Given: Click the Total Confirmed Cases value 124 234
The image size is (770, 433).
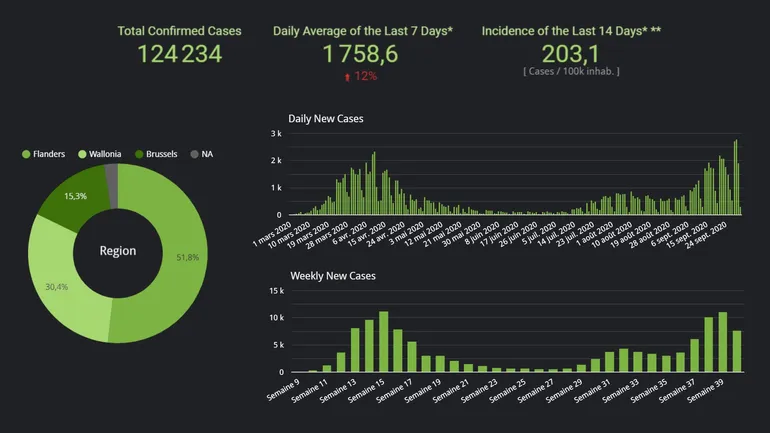Looking at the screenshot, I should click(x=179, y=54).
